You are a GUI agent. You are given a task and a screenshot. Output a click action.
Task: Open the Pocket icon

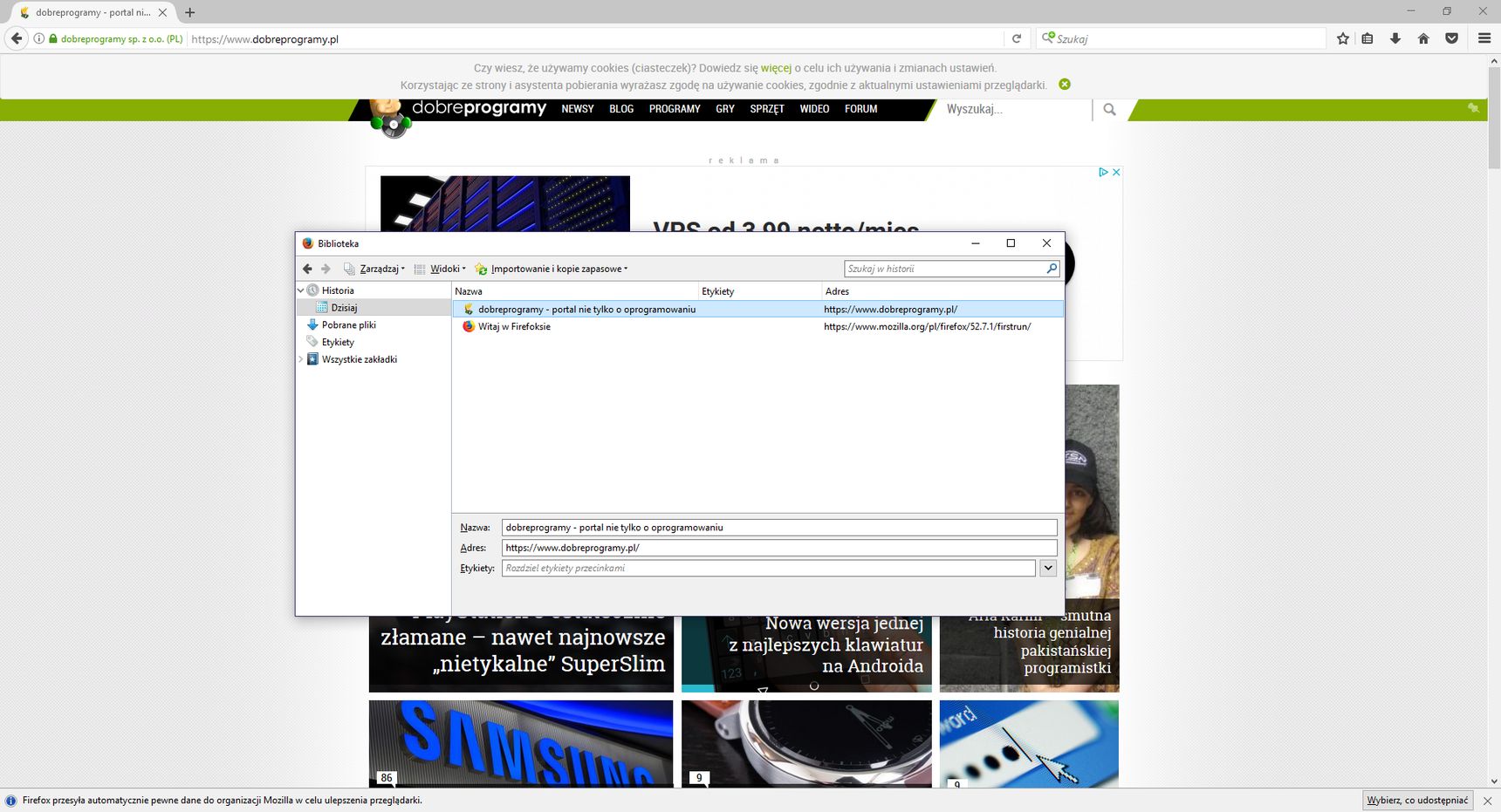[1452, 38]
